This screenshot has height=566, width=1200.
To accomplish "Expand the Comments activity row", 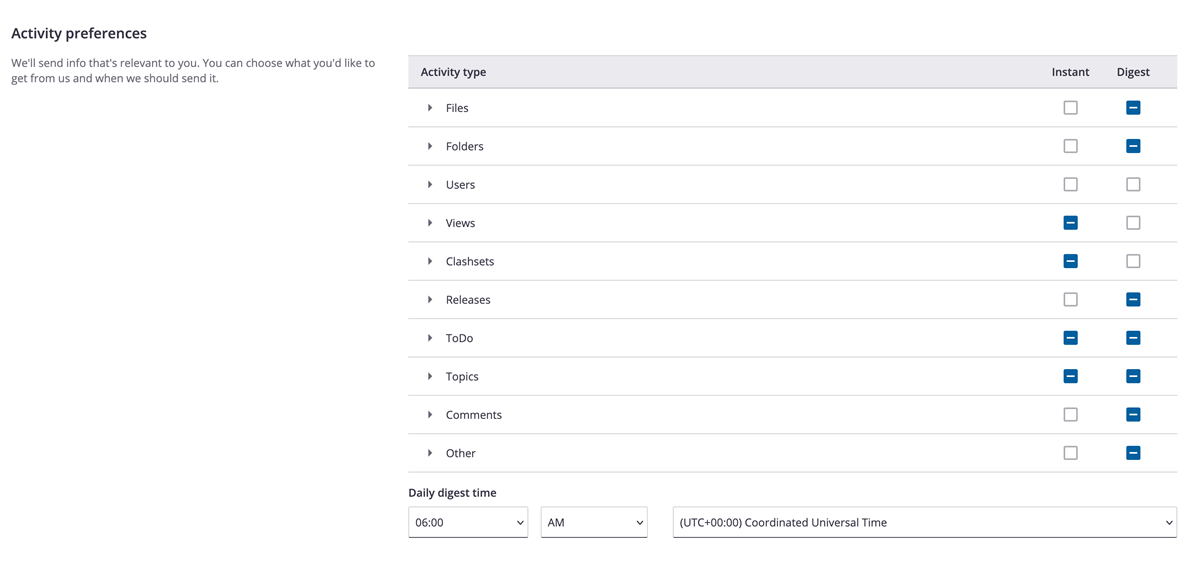I will point(430,415).
